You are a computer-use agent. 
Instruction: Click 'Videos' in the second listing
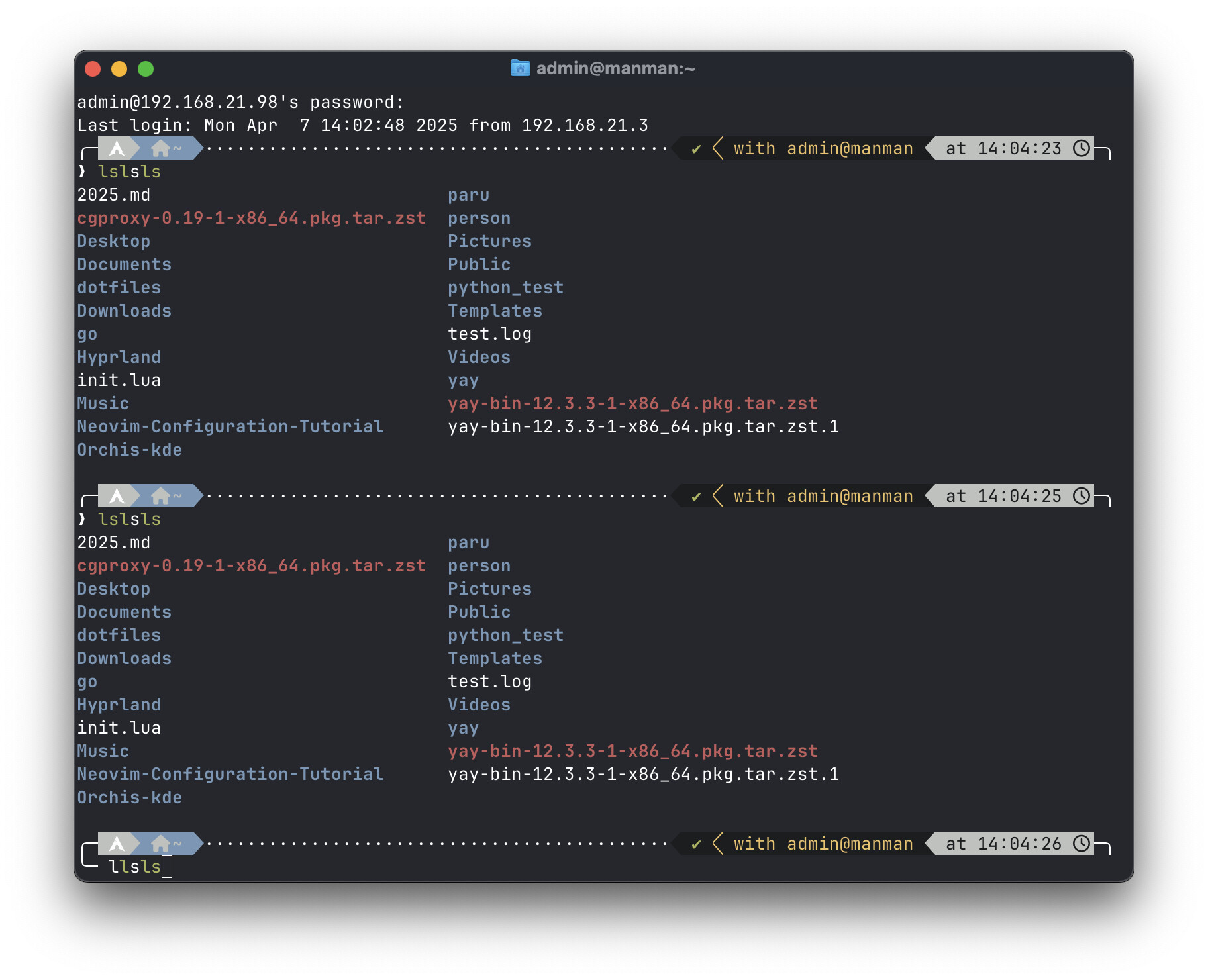479,705
